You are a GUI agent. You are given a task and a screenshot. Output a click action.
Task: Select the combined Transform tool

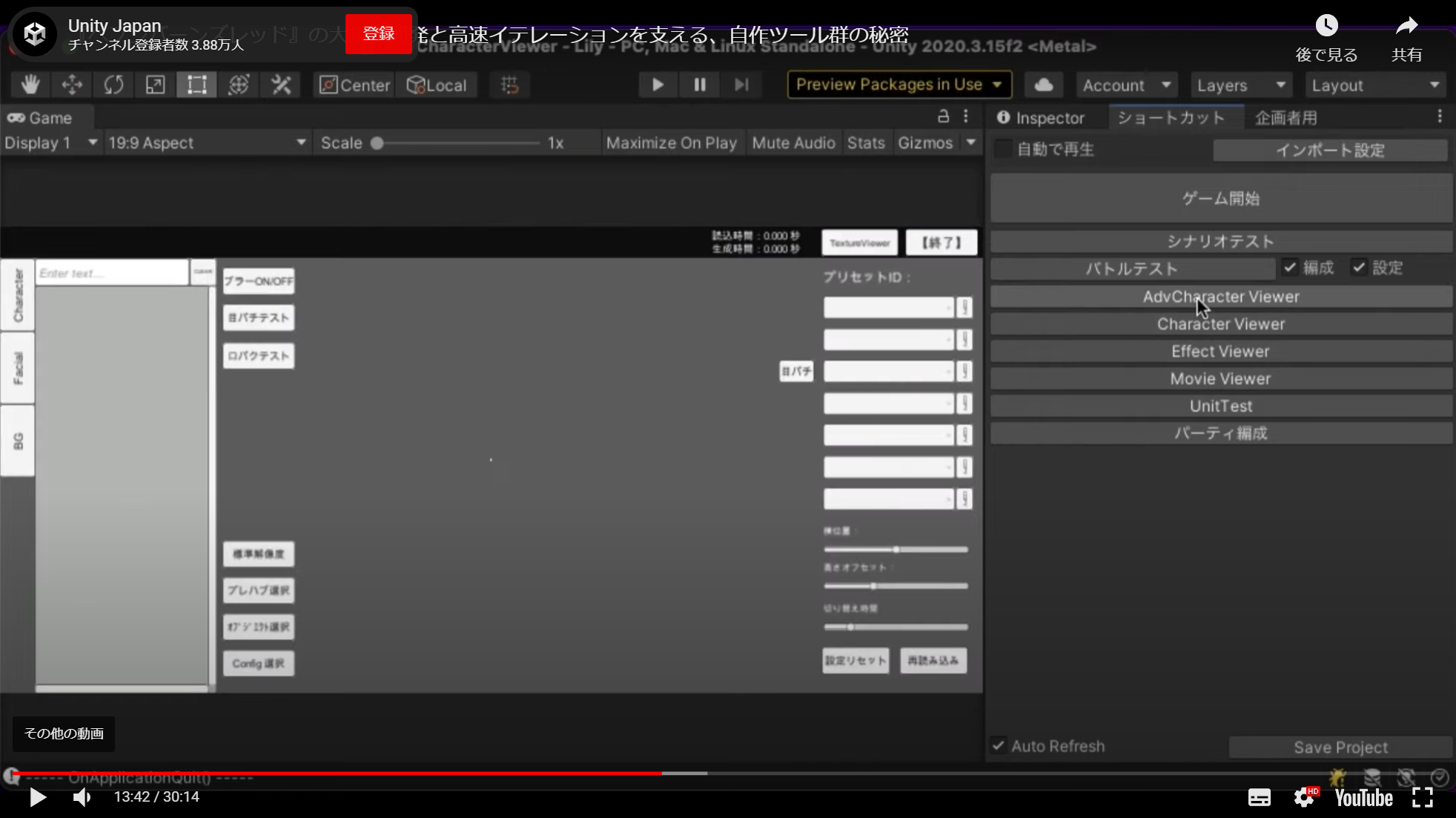[238, 85]
